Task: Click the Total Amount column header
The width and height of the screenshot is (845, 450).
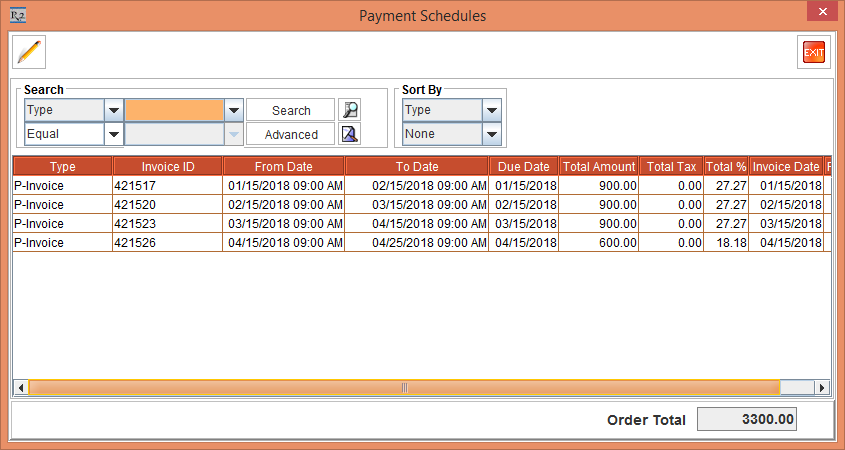Action: [599, 167]
